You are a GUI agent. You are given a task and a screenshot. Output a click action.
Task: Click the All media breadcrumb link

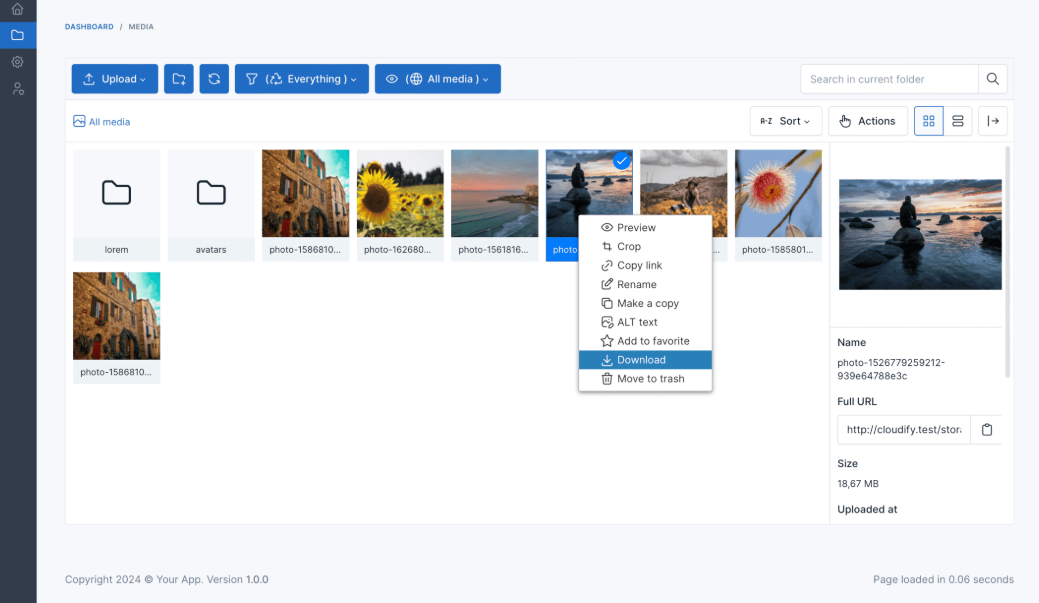(101, 122)
